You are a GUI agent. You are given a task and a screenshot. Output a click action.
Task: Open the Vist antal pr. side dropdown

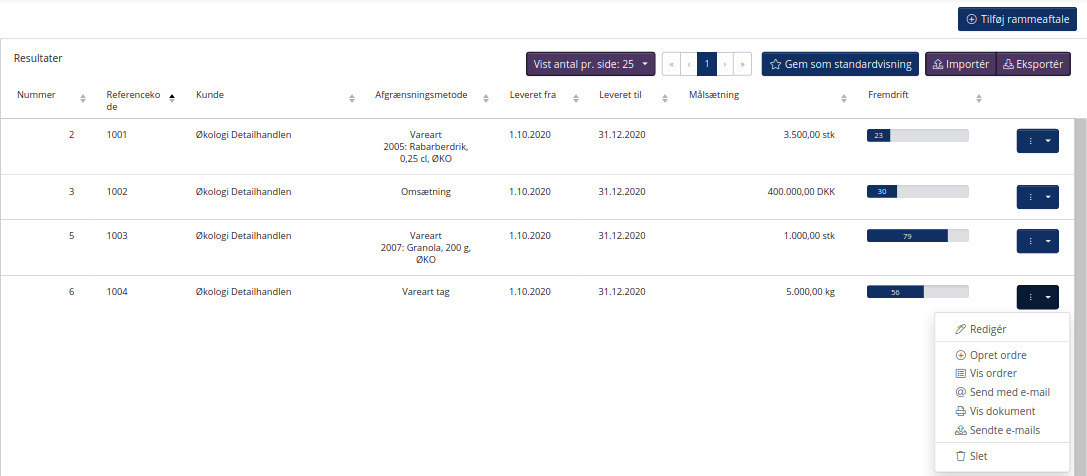tap(590, 64)
